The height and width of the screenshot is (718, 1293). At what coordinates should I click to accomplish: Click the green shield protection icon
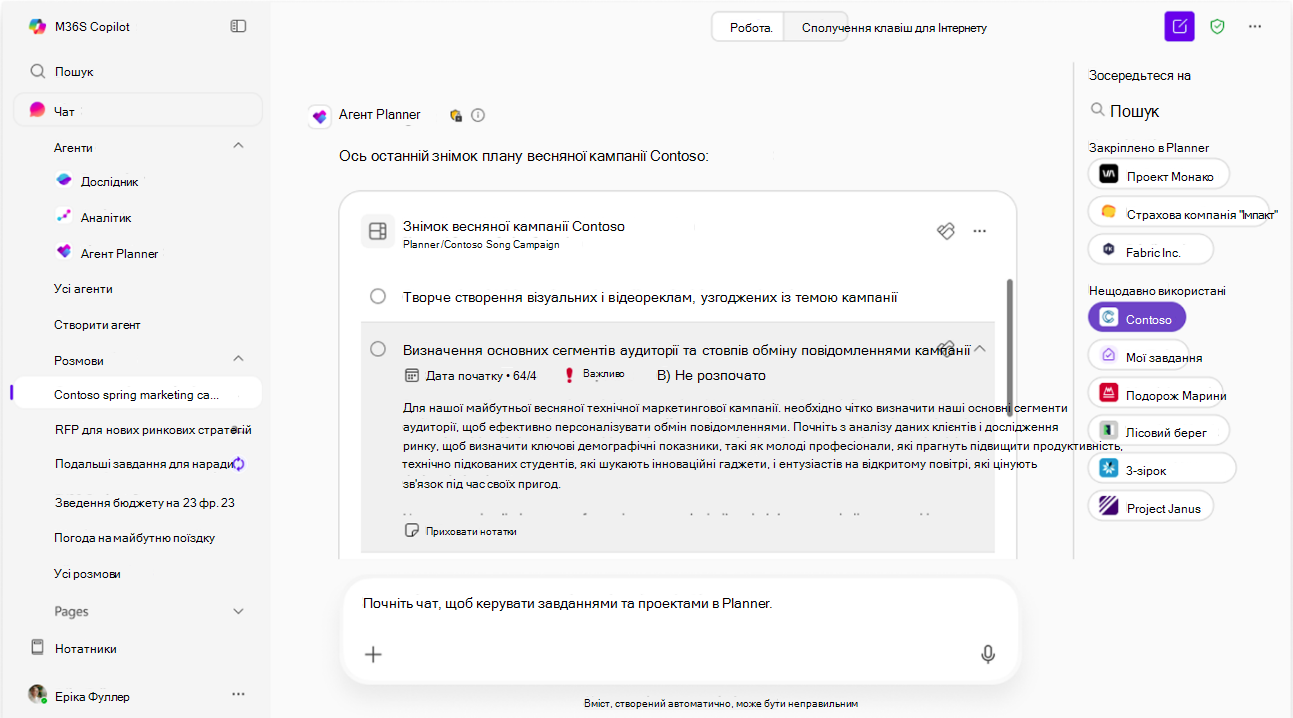pyautogui.click(x=1217, y=27)
